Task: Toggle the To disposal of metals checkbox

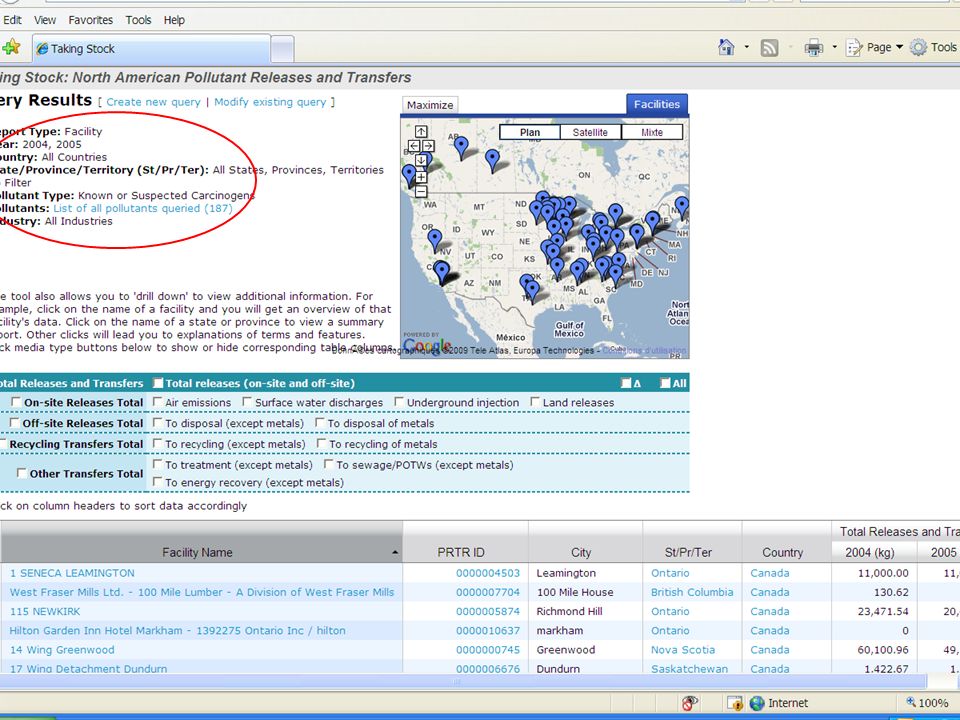Action: click(320, 422)
